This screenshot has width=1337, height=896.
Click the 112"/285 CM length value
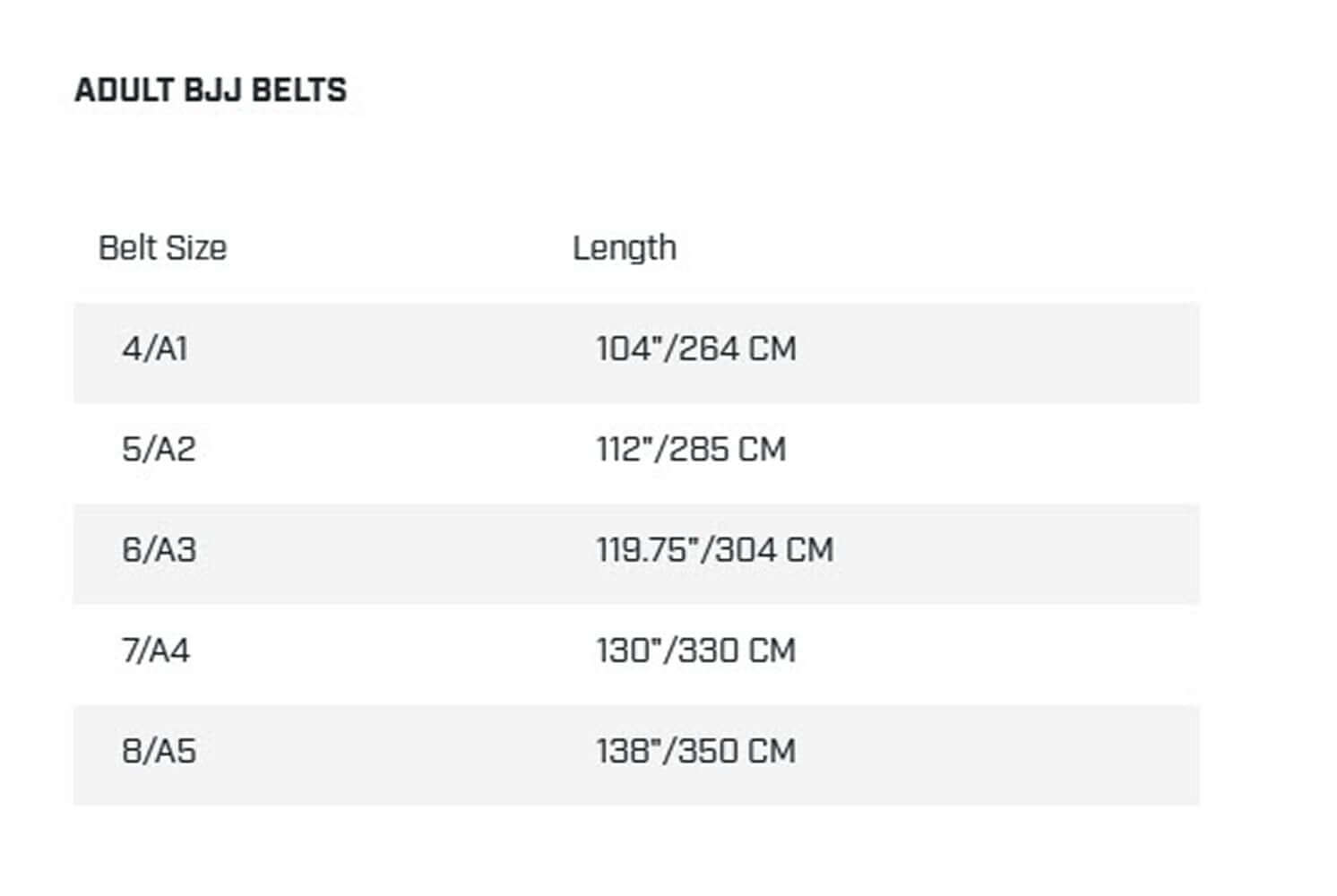pos(691,449)
